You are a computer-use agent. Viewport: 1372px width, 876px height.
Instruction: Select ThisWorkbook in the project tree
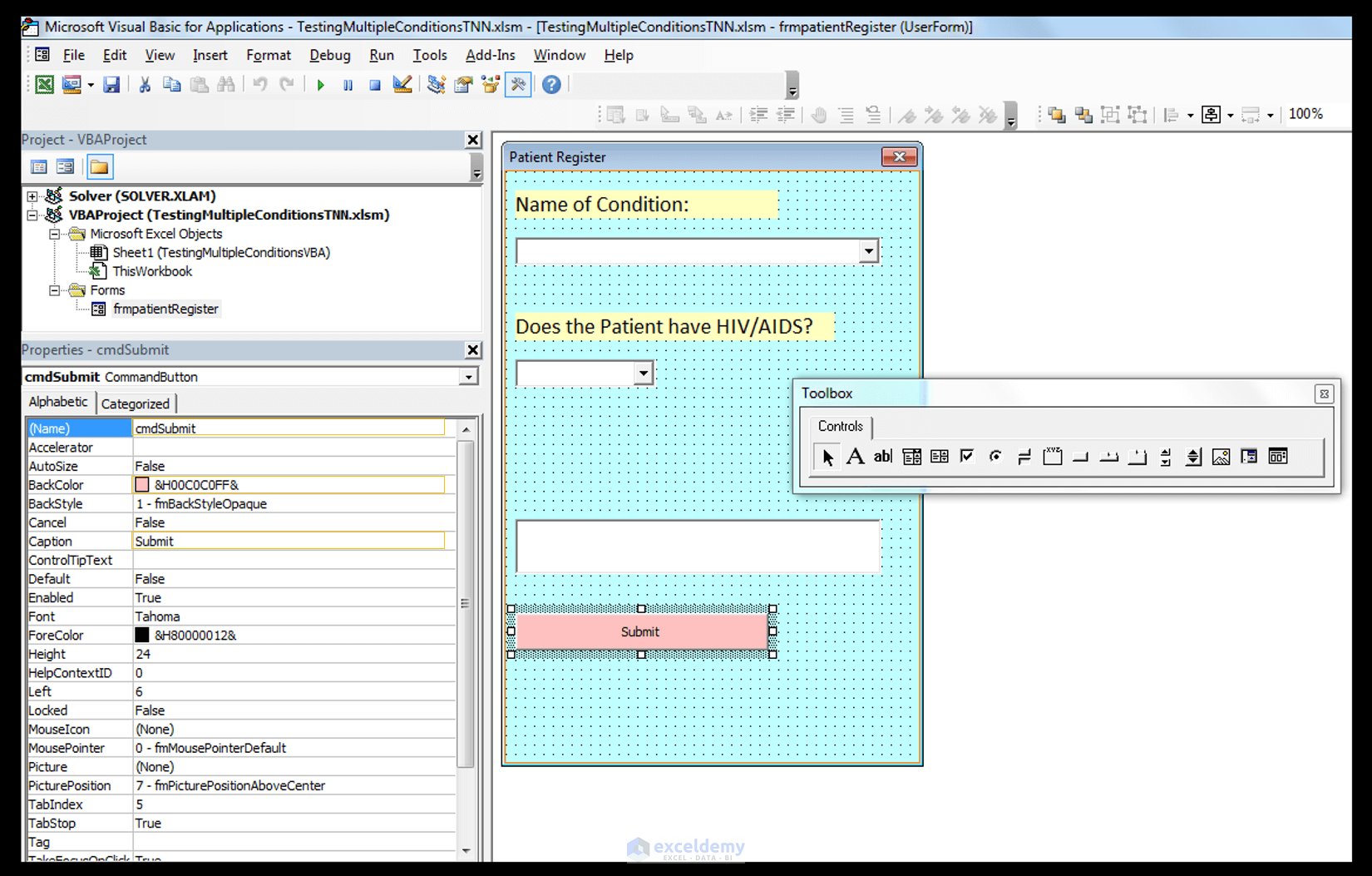[x=152, y=272]
